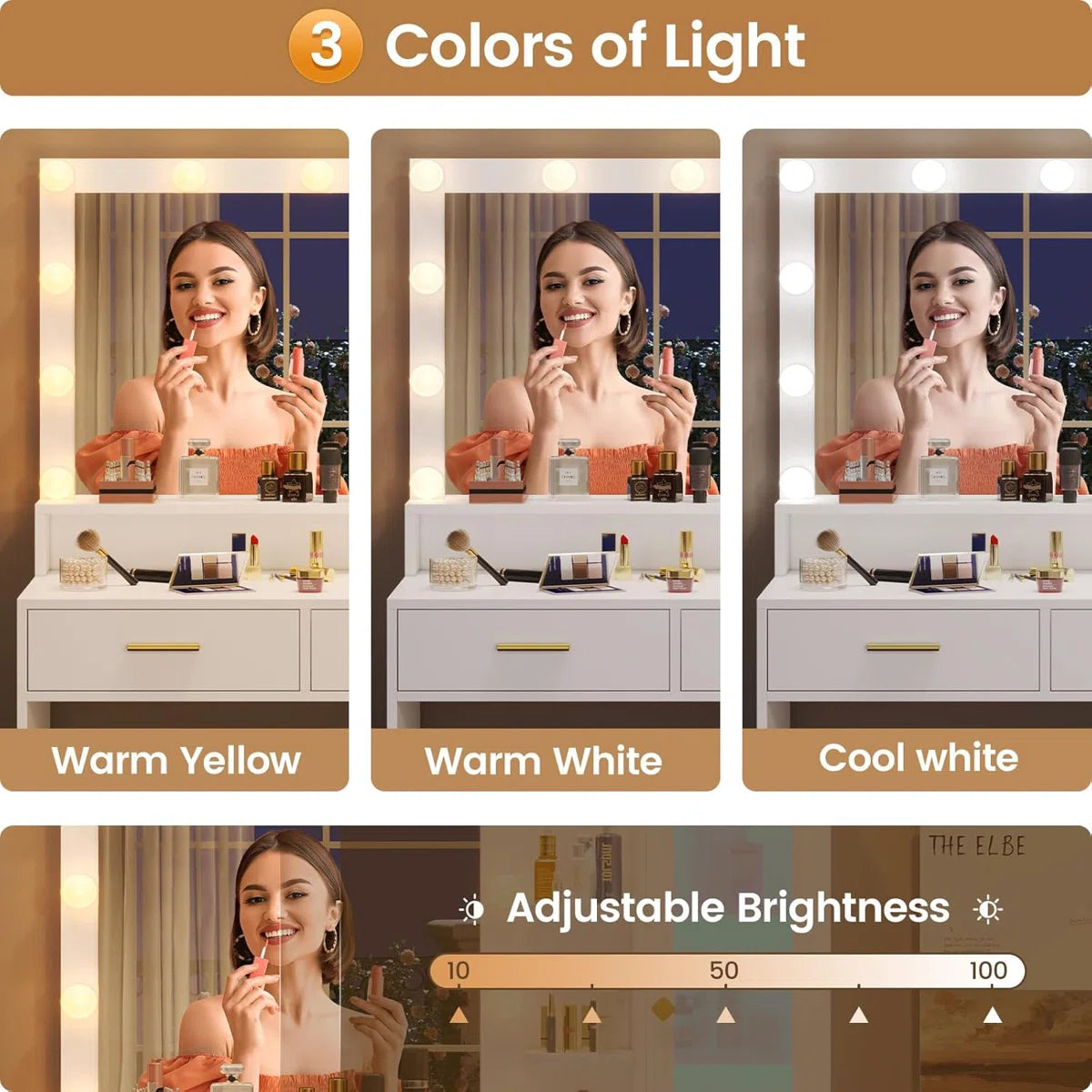Click the Colors of Light header banner
This screenshot has width=1092, height=1092.
tap(546, 47)
